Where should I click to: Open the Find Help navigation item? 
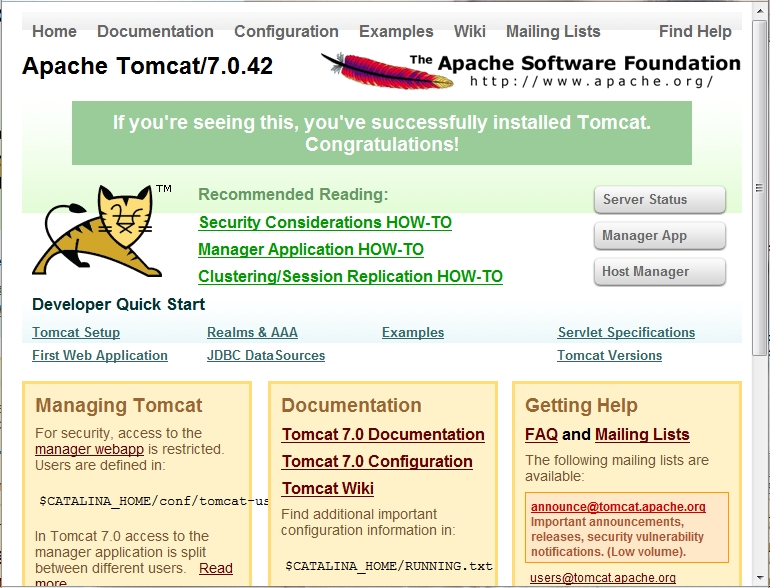pos(695,31)
